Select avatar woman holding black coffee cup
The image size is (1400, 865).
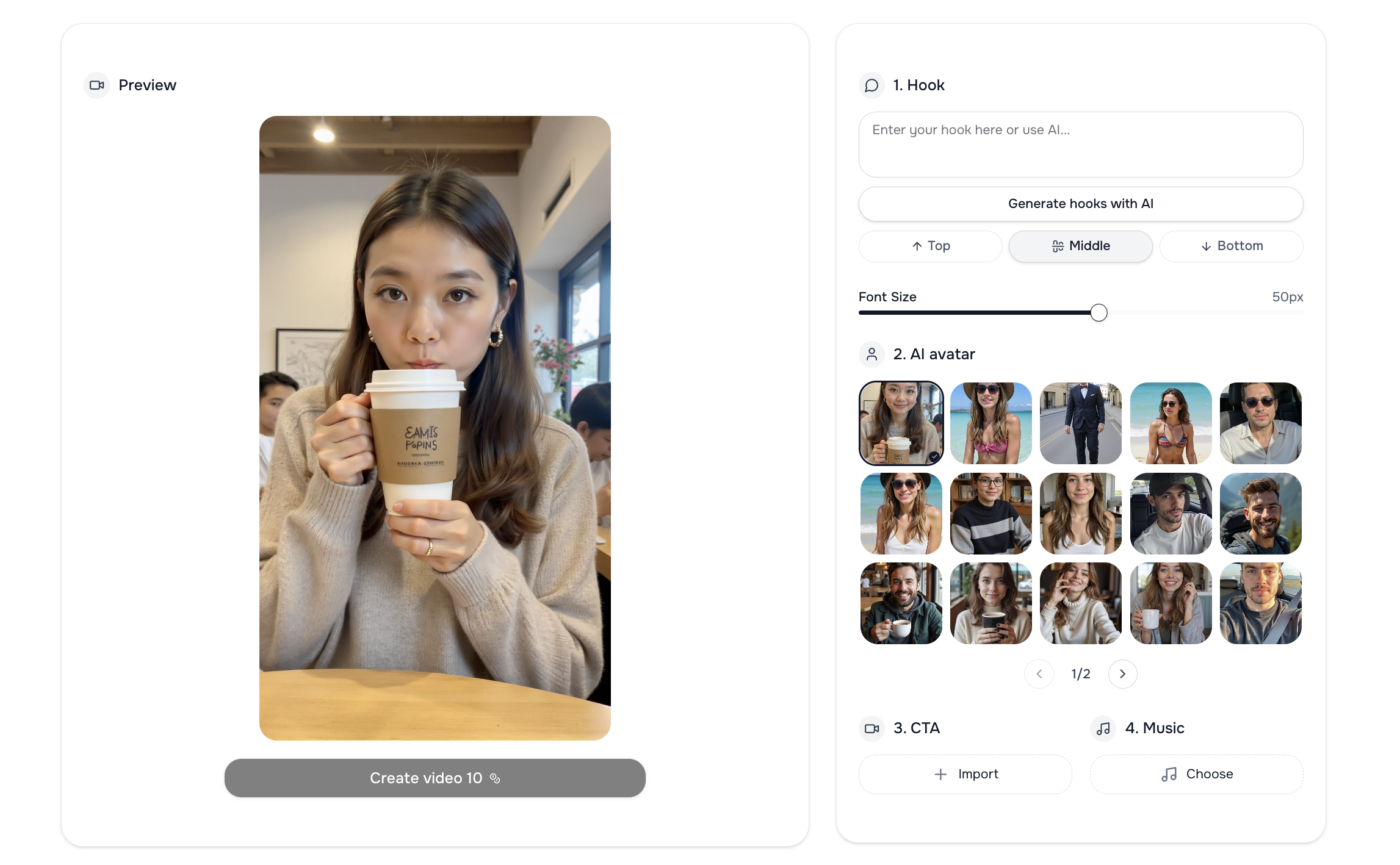[990, 603]
